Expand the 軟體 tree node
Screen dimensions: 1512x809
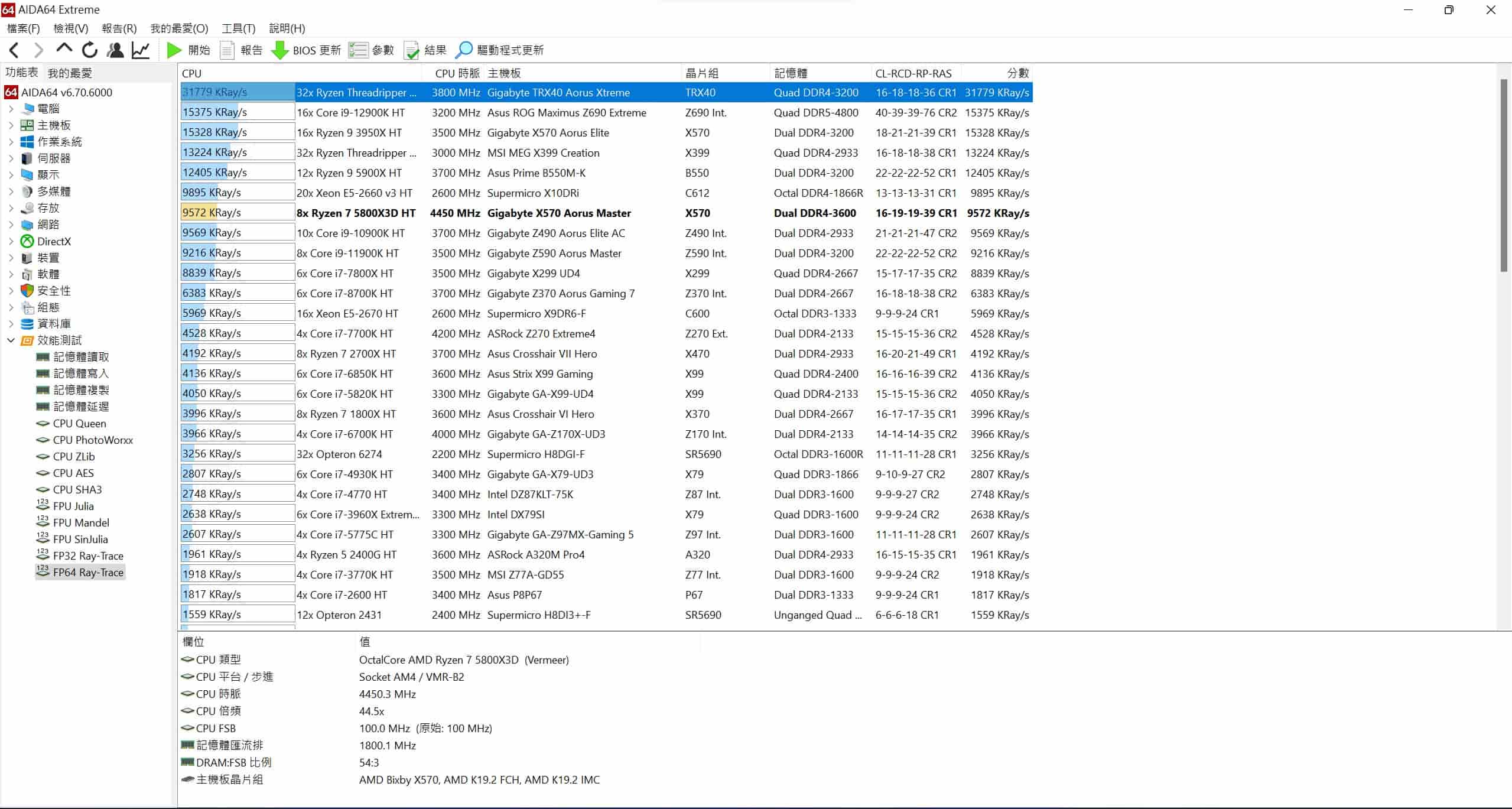[x=11, y=274]
